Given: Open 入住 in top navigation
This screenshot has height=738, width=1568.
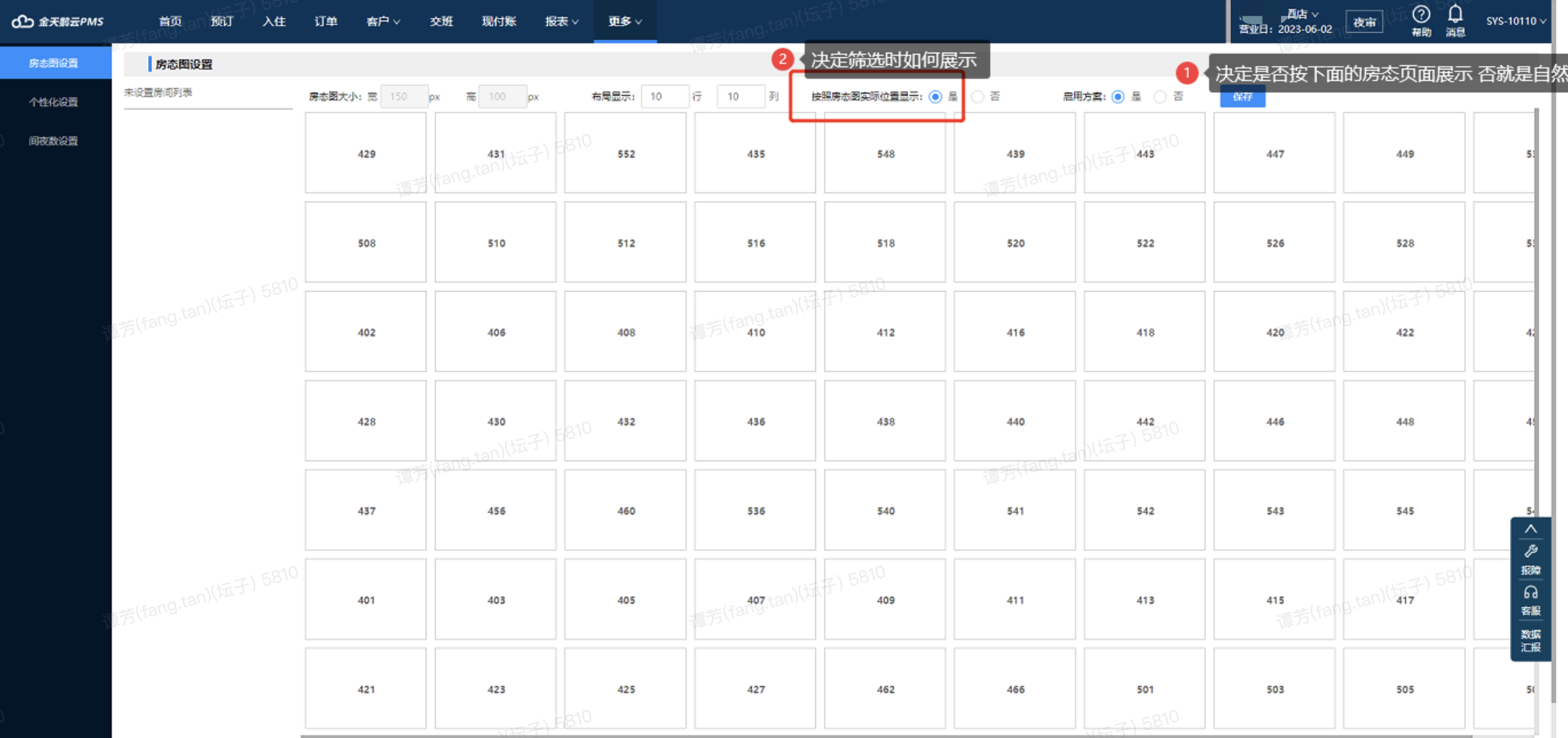Looking at the screenshot, I should [x=274, y=21].
